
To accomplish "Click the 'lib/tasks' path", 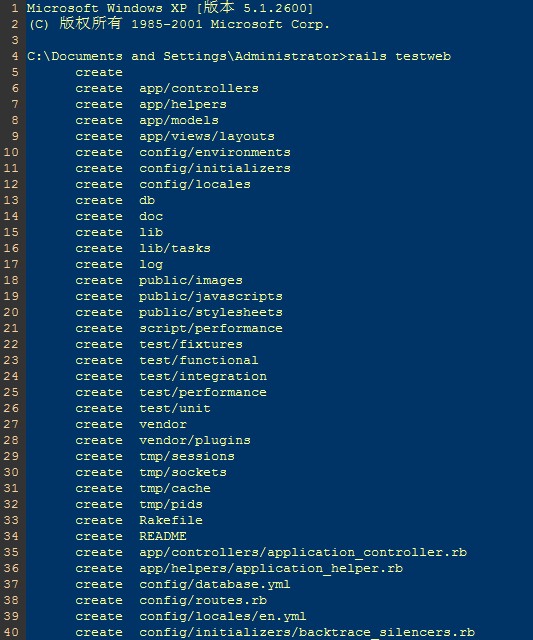I will tap(175, 248).
